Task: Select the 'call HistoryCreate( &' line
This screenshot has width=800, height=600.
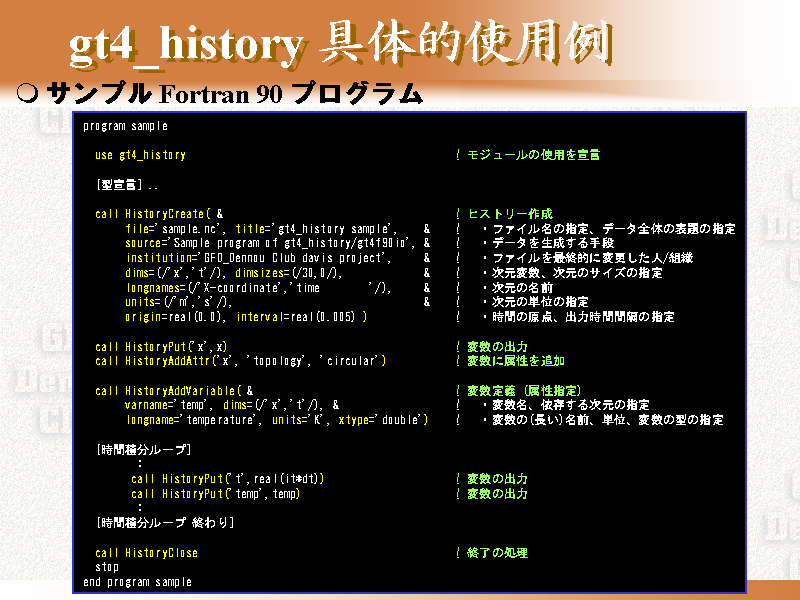Action: pyautogui.click(x=159, y=214)
